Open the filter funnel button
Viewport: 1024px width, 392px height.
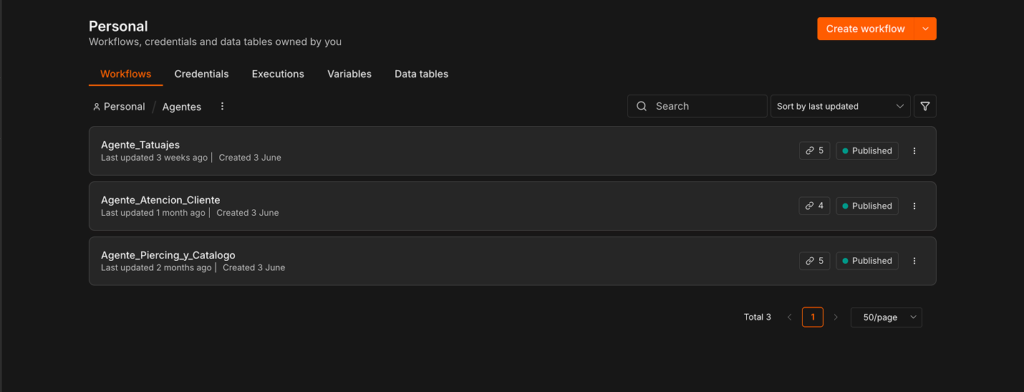(925, 106)
